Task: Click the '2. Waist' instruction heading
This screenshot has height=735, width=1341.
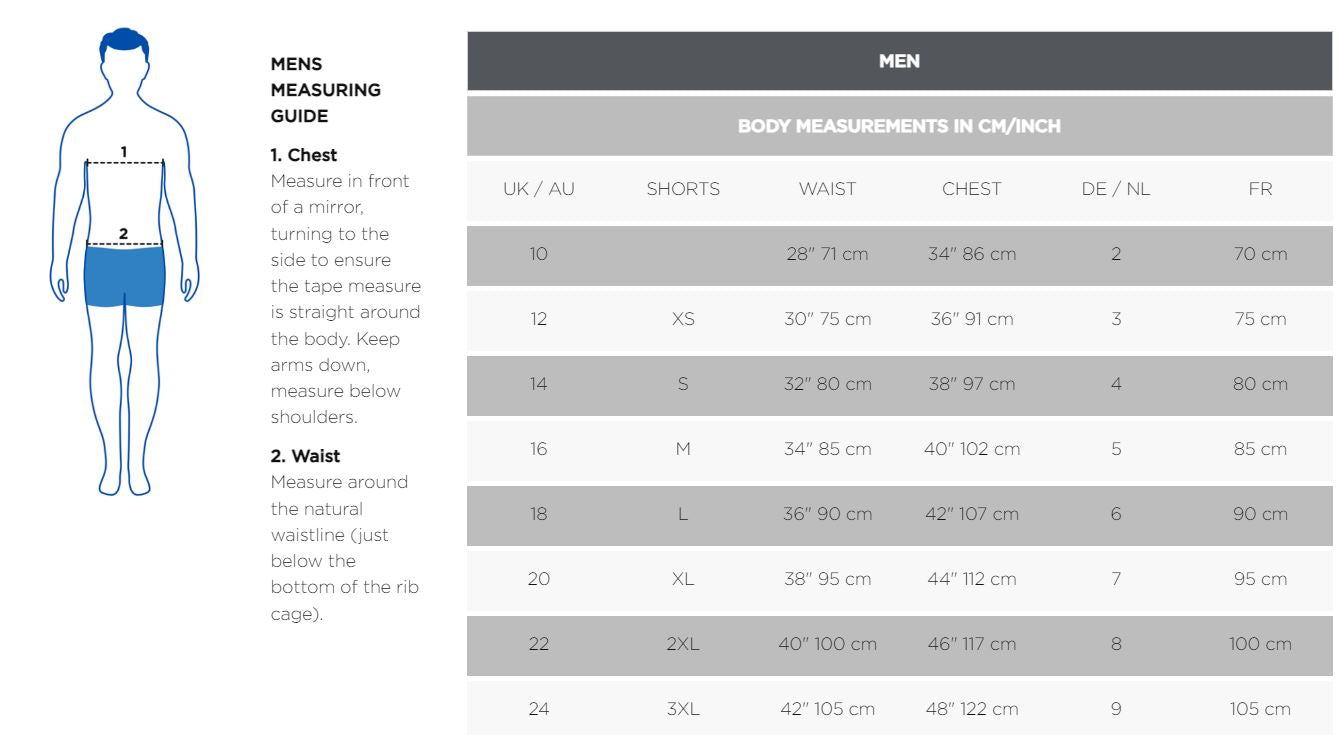Action: 305,456
